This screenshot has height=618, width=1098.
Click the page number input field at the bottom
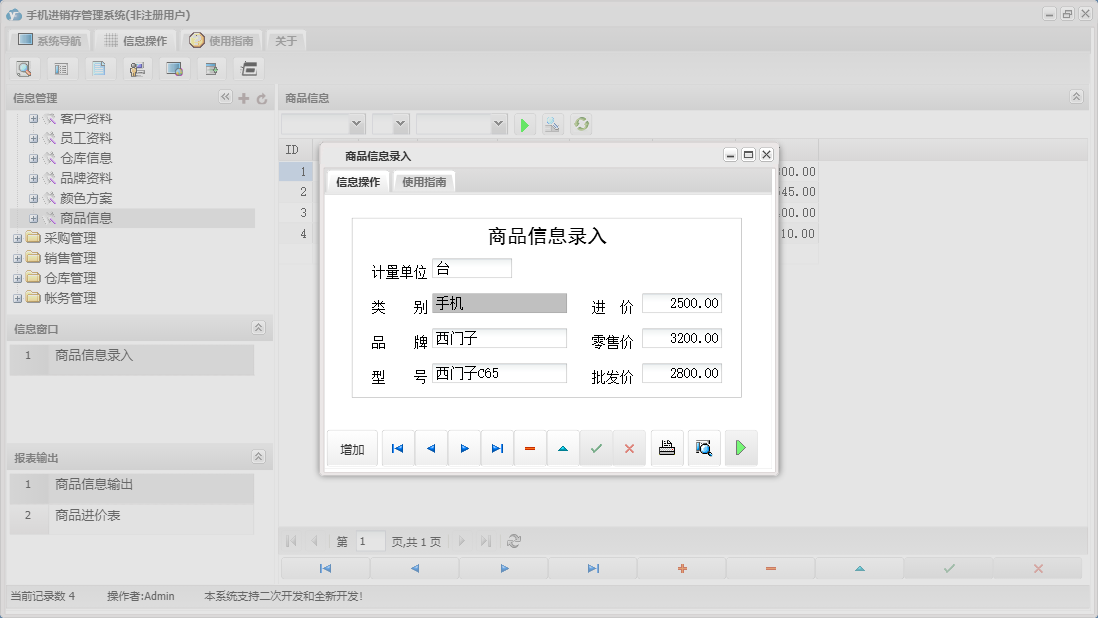click(369, 541)
